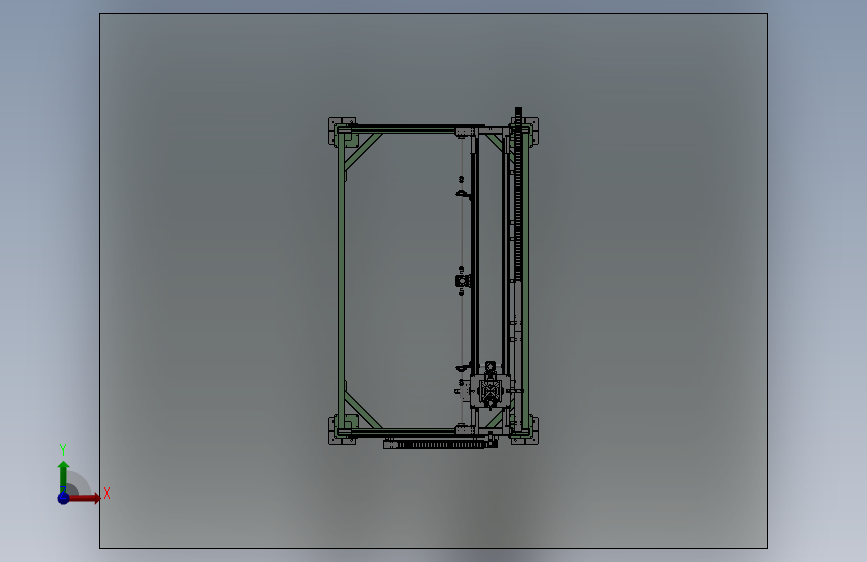Select the middle bracket on the vertical rail
The width and height of the screenshot is (867, 562).
coord(462,281)
